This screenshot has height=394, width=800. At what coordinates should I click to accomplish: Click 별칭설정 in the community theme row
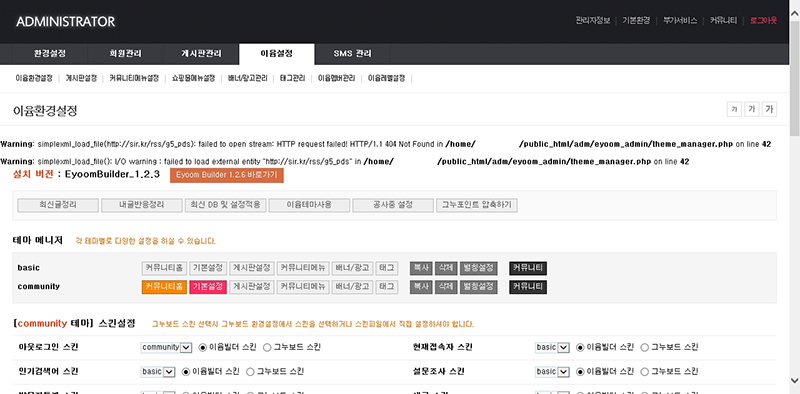click(479, 287)
